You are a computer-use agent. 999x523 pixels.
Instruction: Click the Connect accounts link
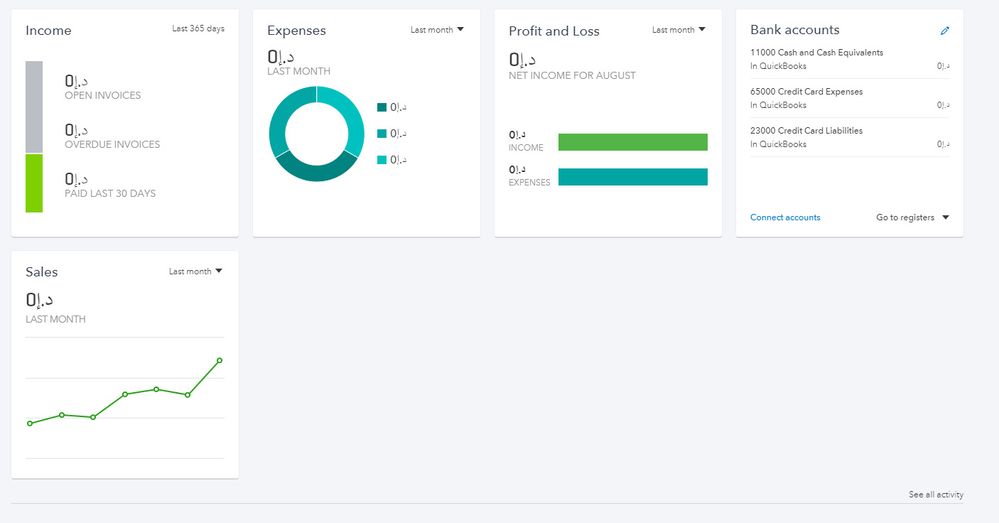pos(785,218)
